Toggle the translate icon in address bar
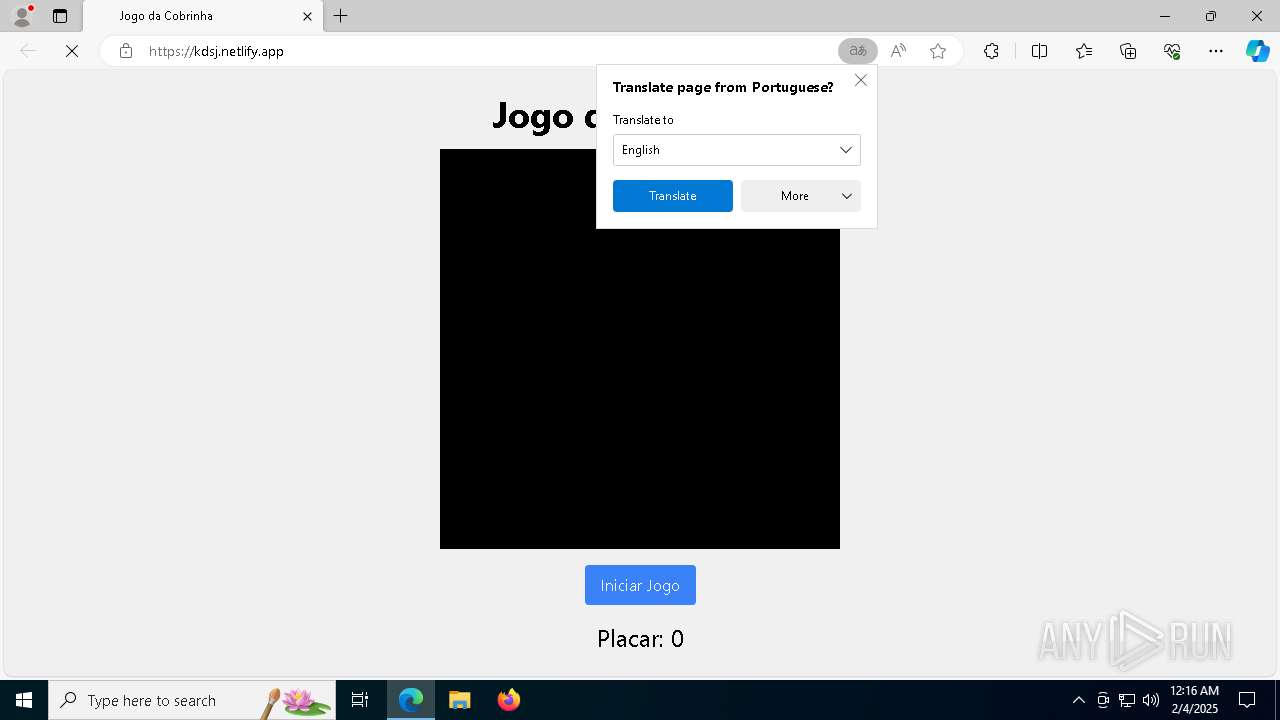 click(x=858, y=51)
